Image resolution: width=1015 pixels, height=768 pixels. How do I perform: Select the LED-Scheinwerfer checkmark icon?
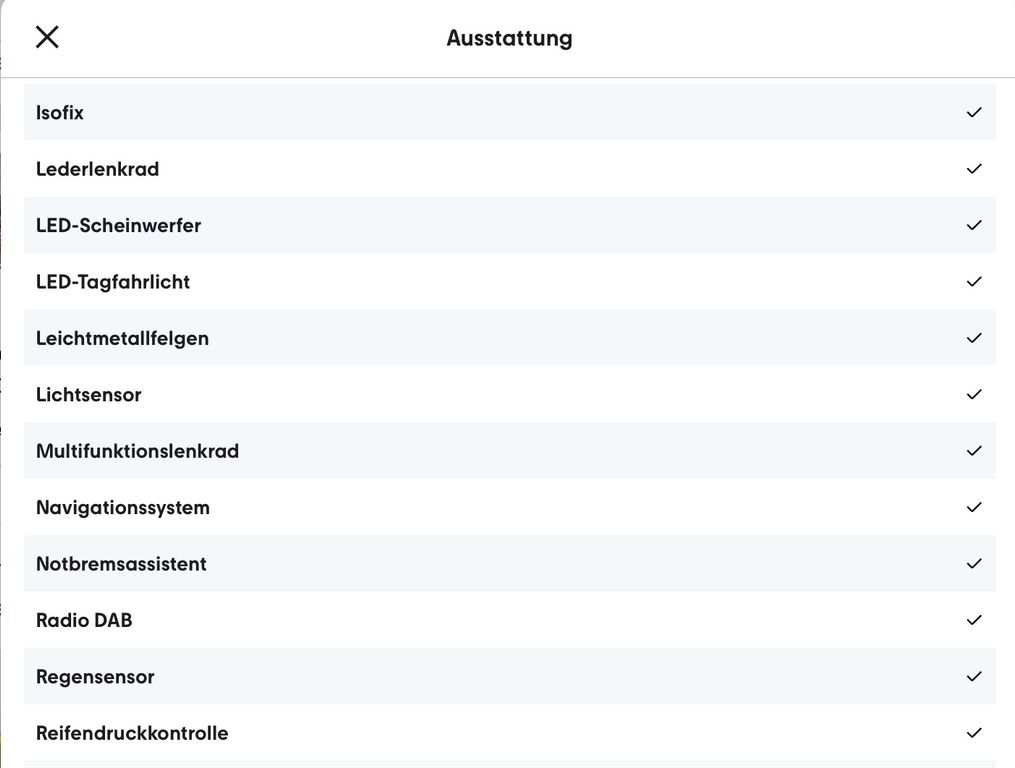point(974,225)
